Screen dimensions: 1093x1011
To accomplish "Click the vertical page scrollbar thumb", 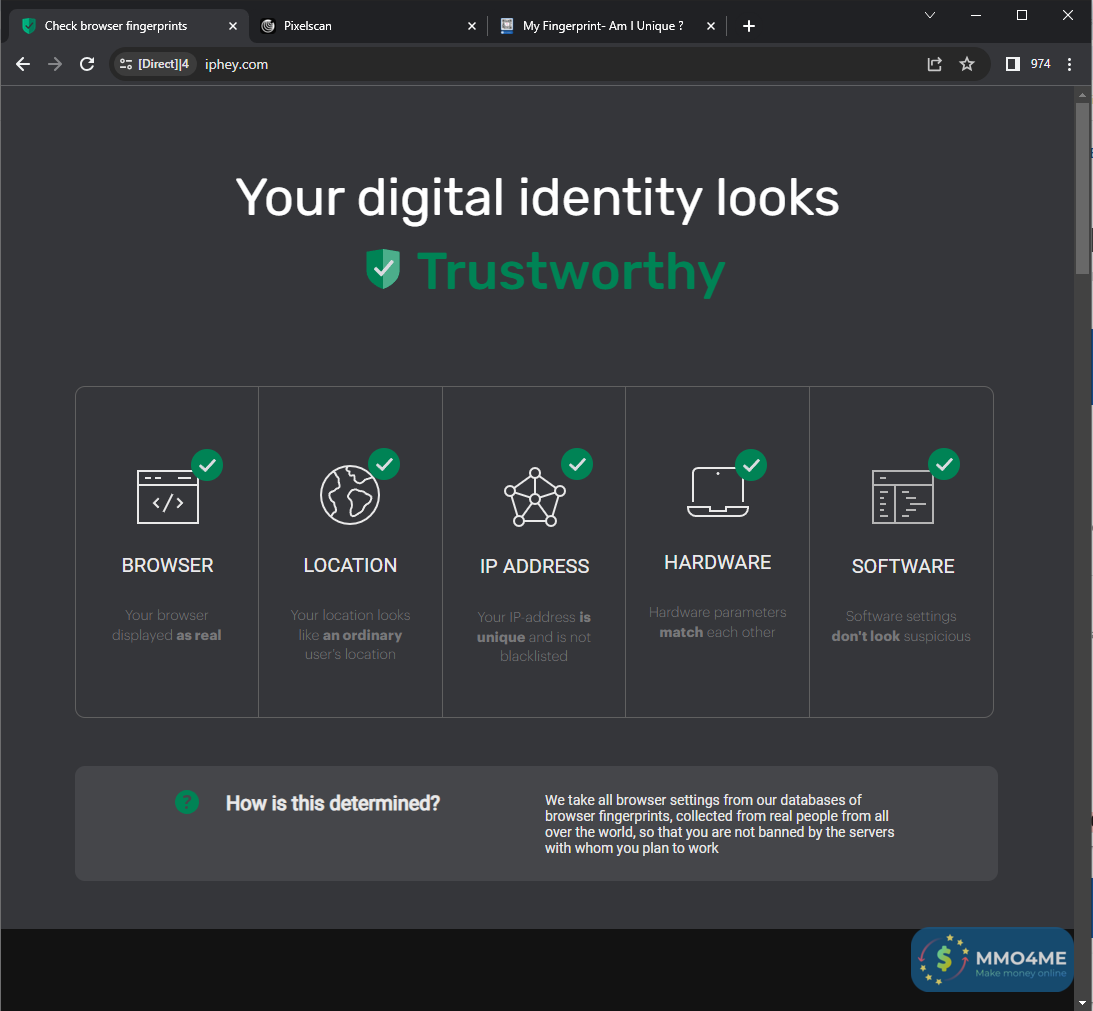I will [1082, 188].
